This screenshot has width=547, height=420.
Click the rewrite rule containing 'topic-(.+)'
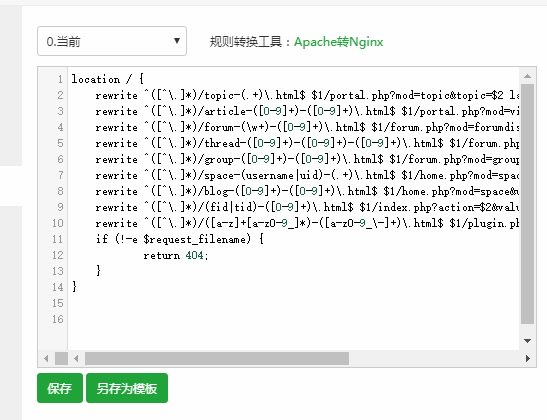(x=307, y=95)
